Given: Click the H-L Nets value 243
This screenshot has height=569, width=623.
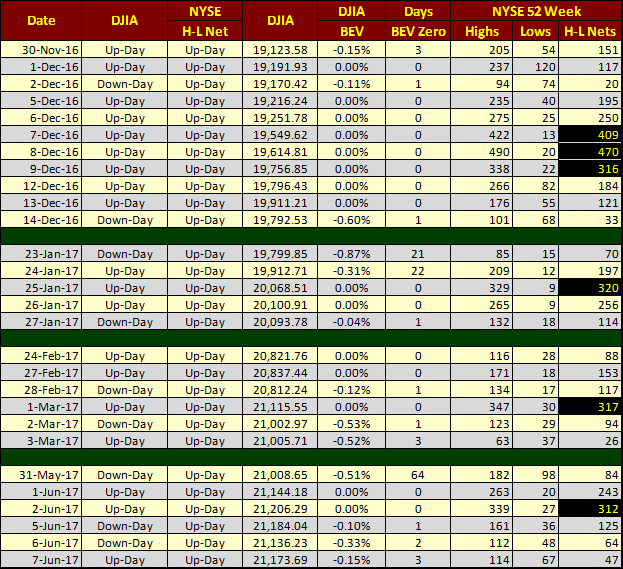Looking at the screenshot, I should pos(590,492).
